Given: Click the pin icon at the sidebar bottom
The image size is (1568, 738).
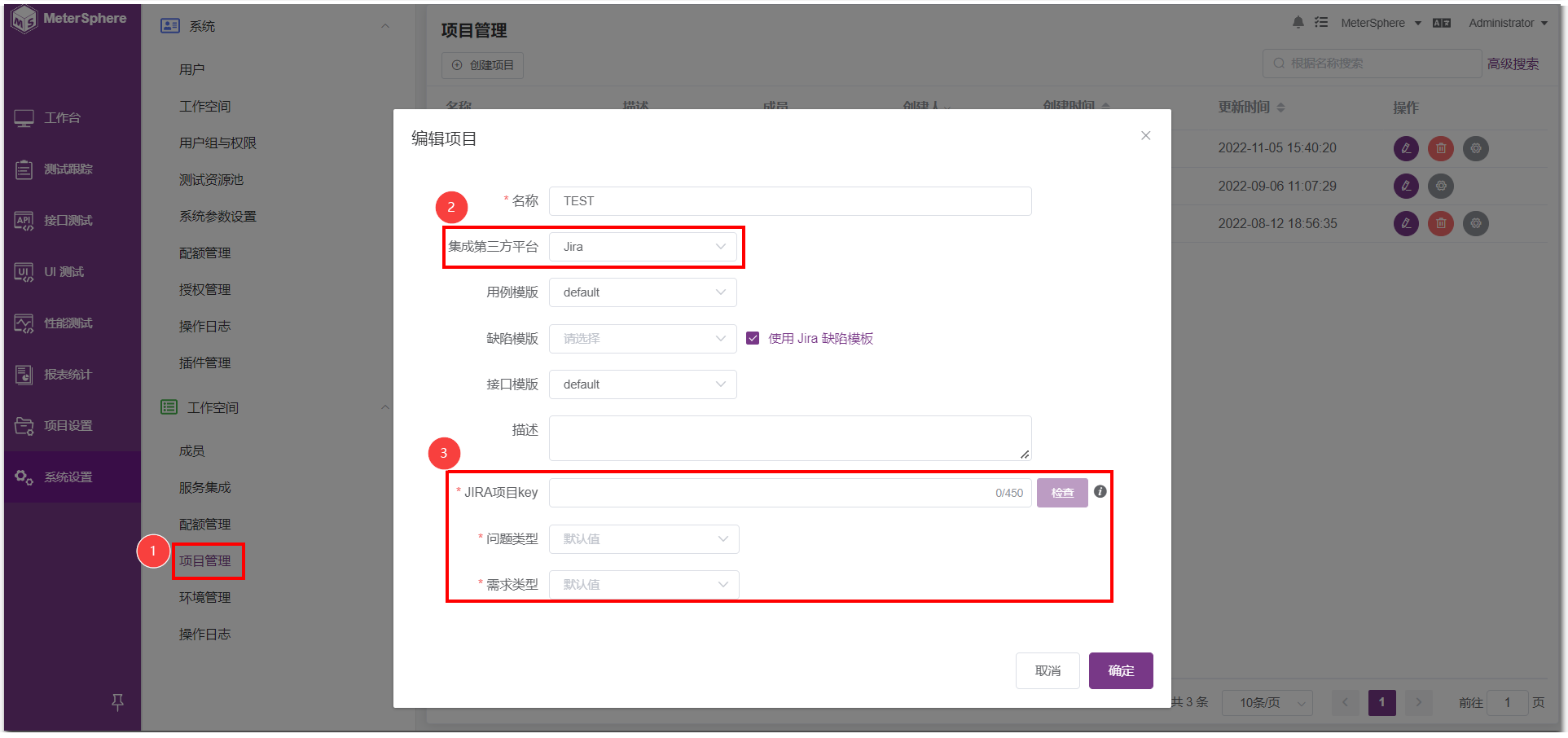Looking at the screenshot, I should (x=117, y=702).
